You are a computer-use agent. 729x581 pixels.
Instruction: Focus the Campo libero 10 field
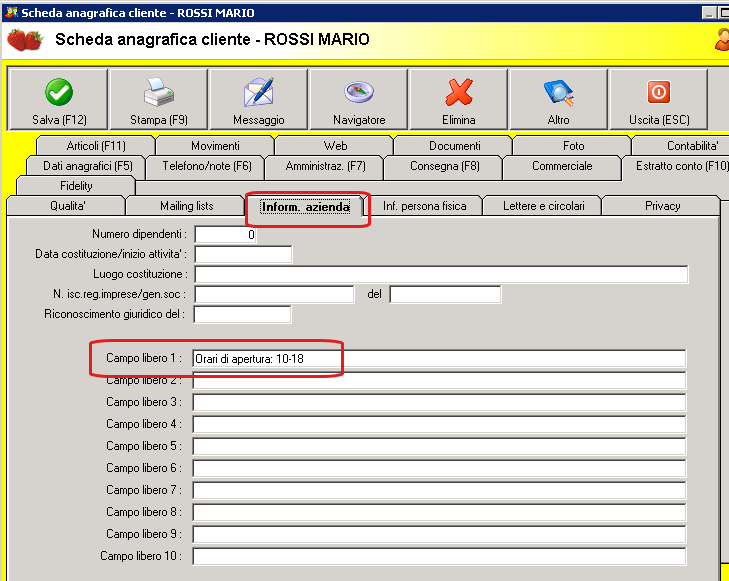(x=439, y=556)
